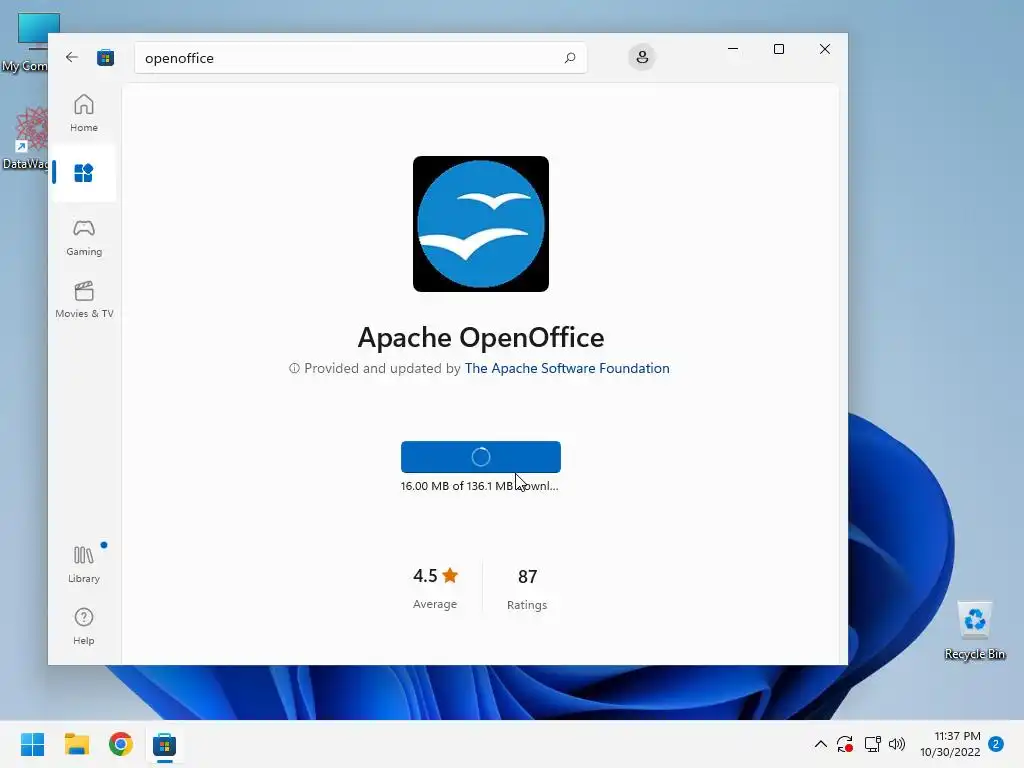This screenshot has width=1024, height=768.
Task: Click the provider info circle icon
Action: [295, 368]
